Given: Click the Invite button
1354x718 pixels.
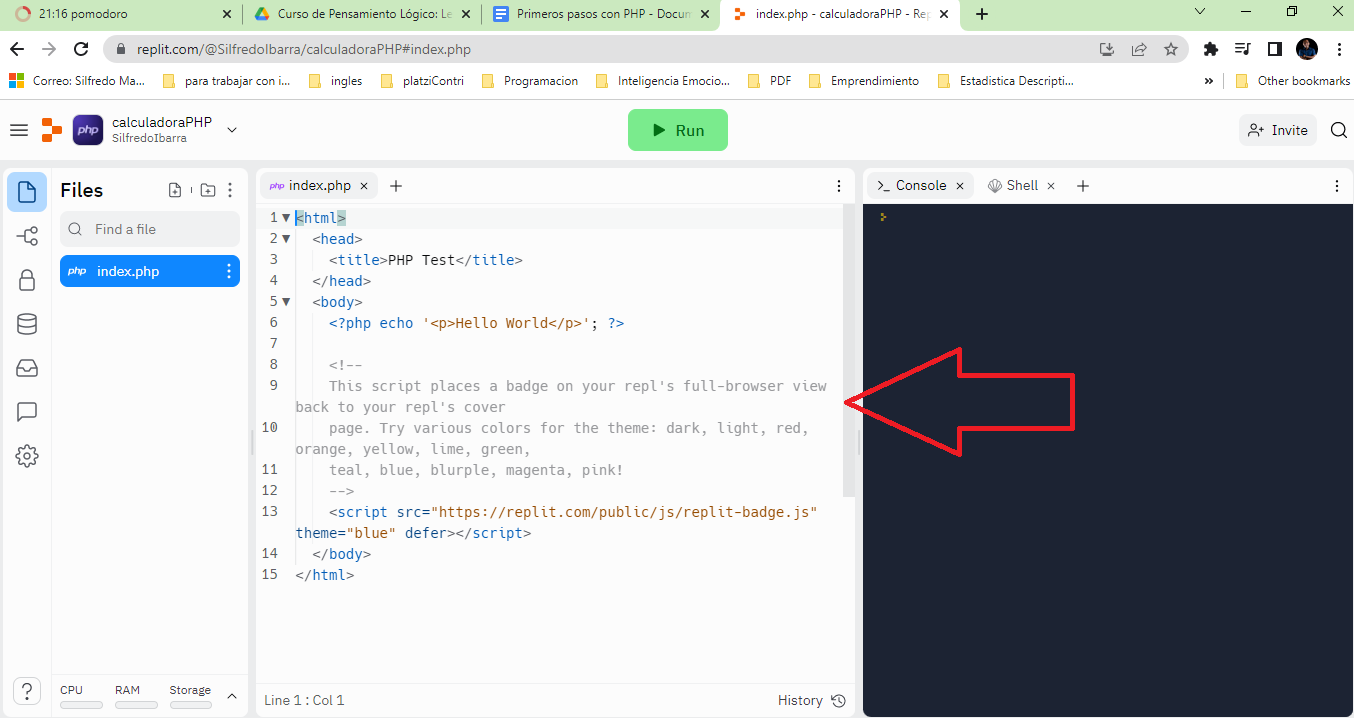Looking at the screenshot, I should [x=1277, y=129].
